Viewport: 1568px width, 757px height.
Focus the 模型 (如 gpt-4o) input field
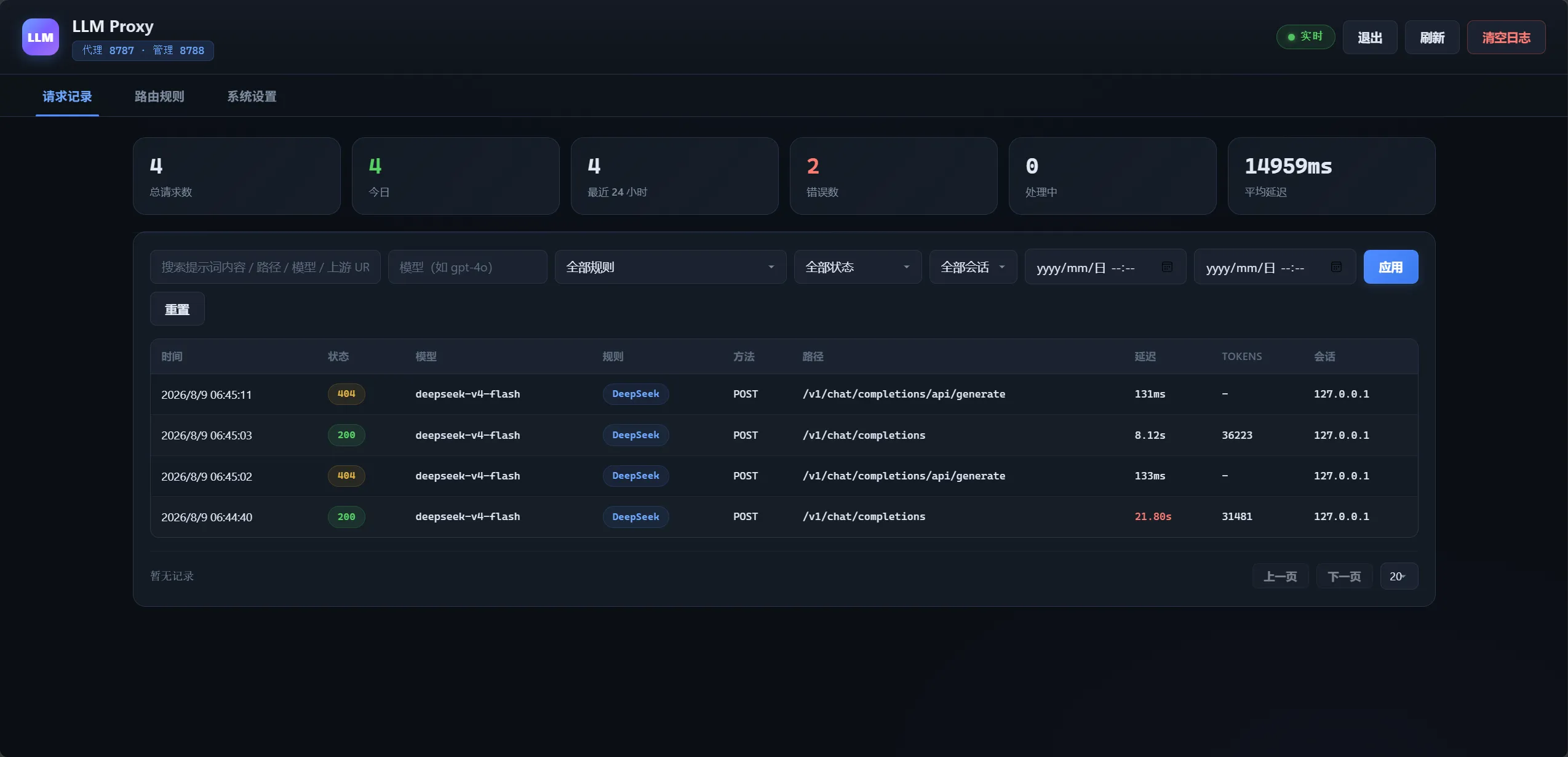coord(468,267)
